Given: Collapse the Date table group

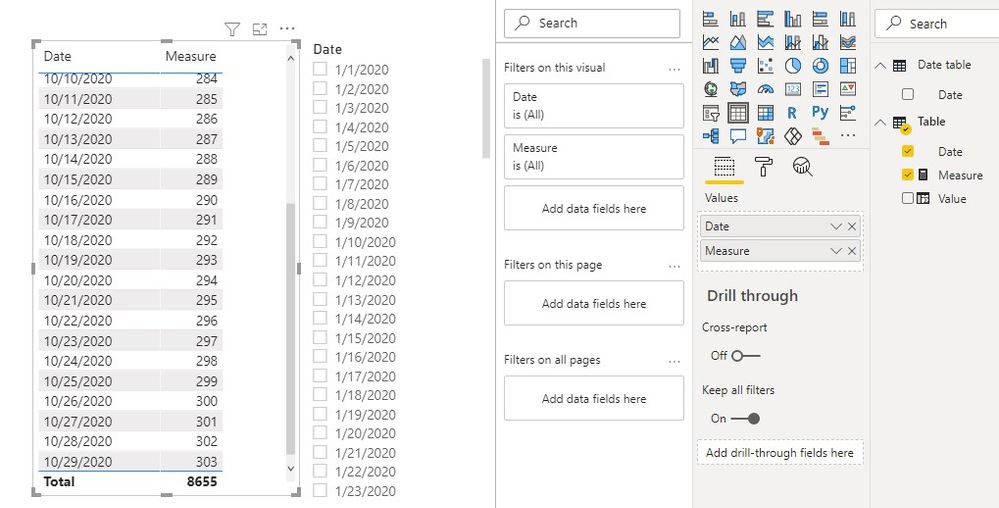Looking at the screenshot, I should pos(881,65).
